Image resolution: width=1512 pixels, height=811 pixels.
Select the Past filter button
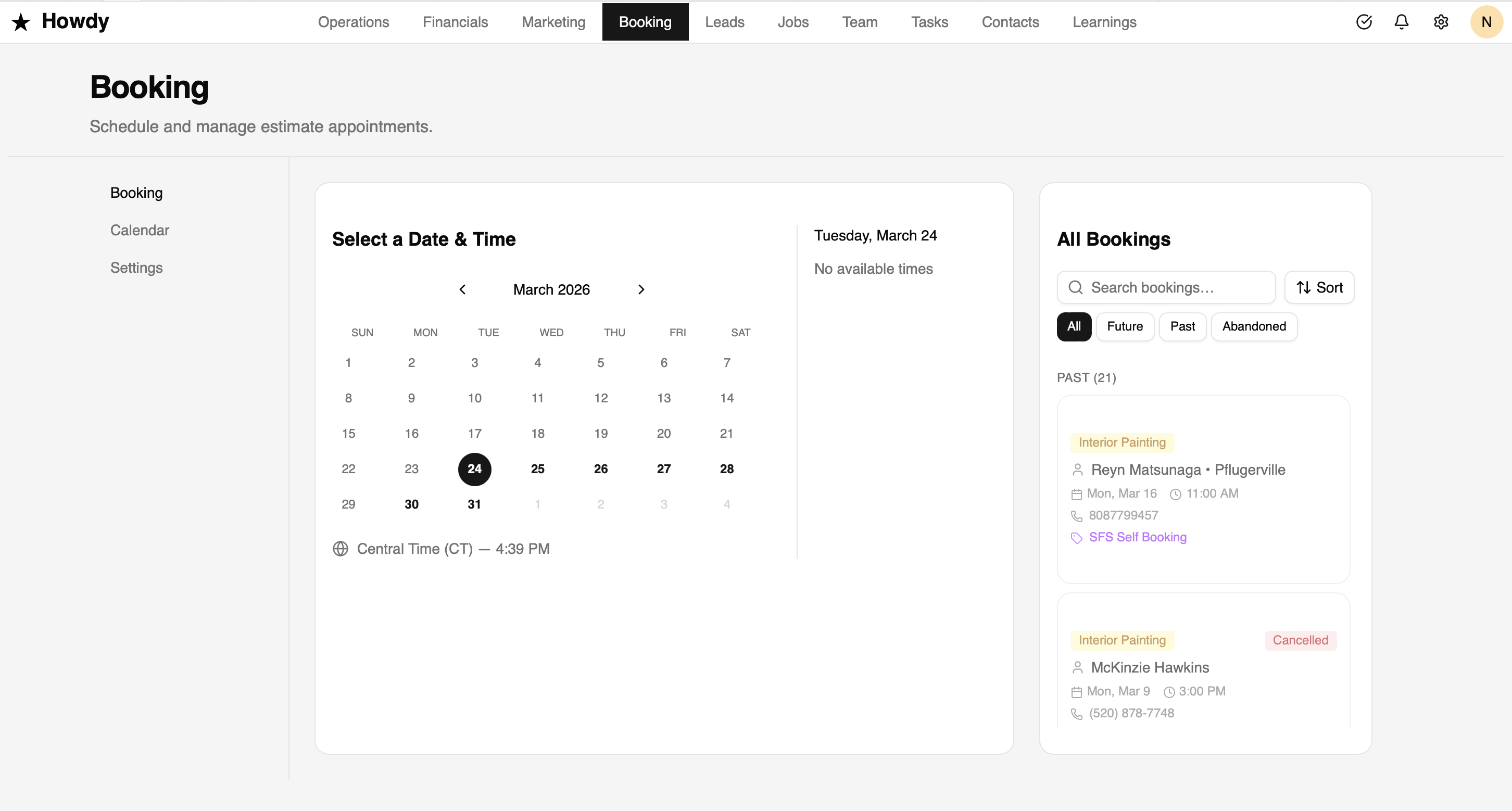pyautogui.click(x=1182, y=326)
